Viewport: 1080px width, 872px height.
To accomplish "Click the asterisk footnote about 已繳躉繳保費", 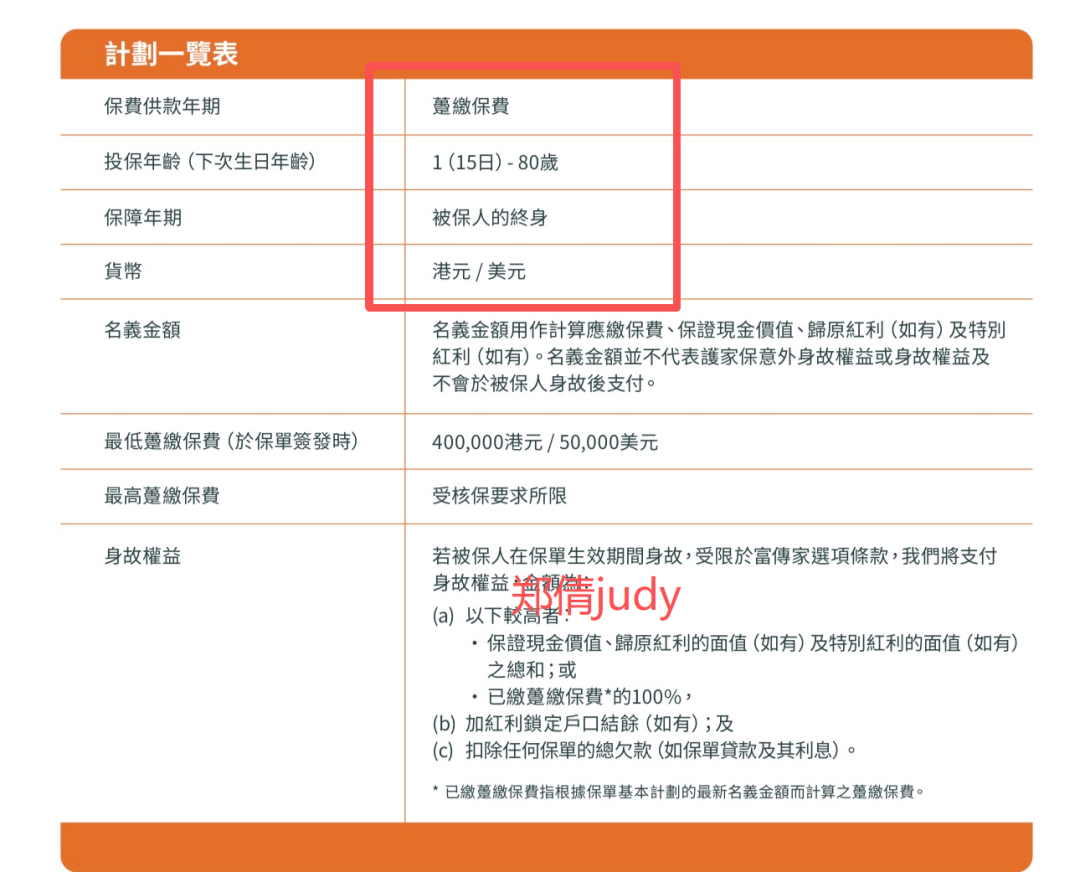I will pyautogui.click(x=678, y=791).
